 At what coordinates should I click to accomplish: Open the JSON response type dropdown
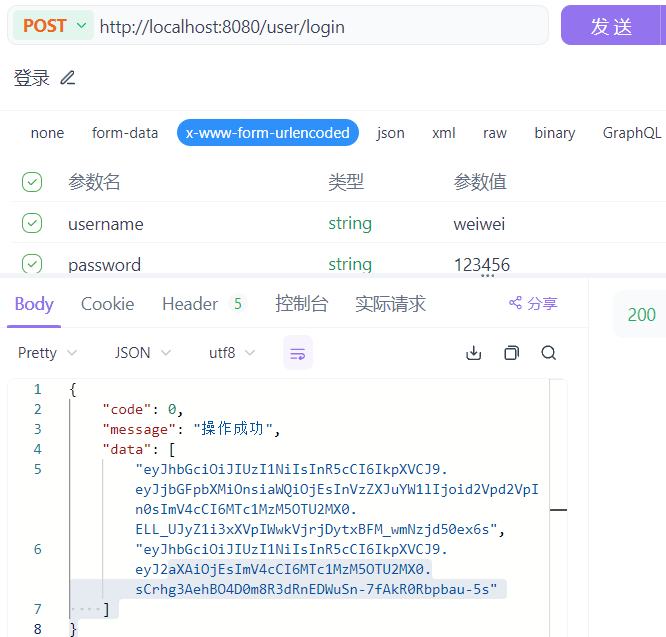(x=142, y=353)
